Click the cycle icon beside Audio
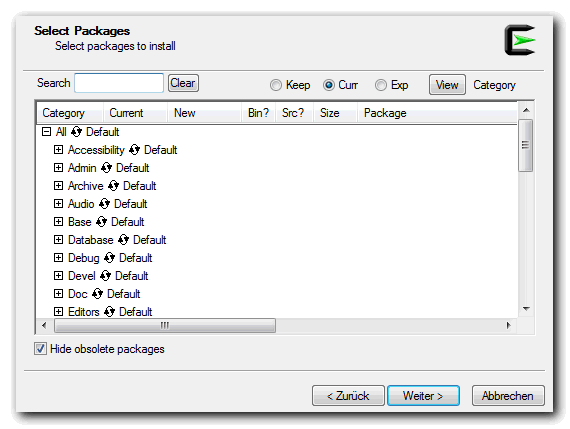The width and height of the screenshot is (570, 429). click(104, 204)
